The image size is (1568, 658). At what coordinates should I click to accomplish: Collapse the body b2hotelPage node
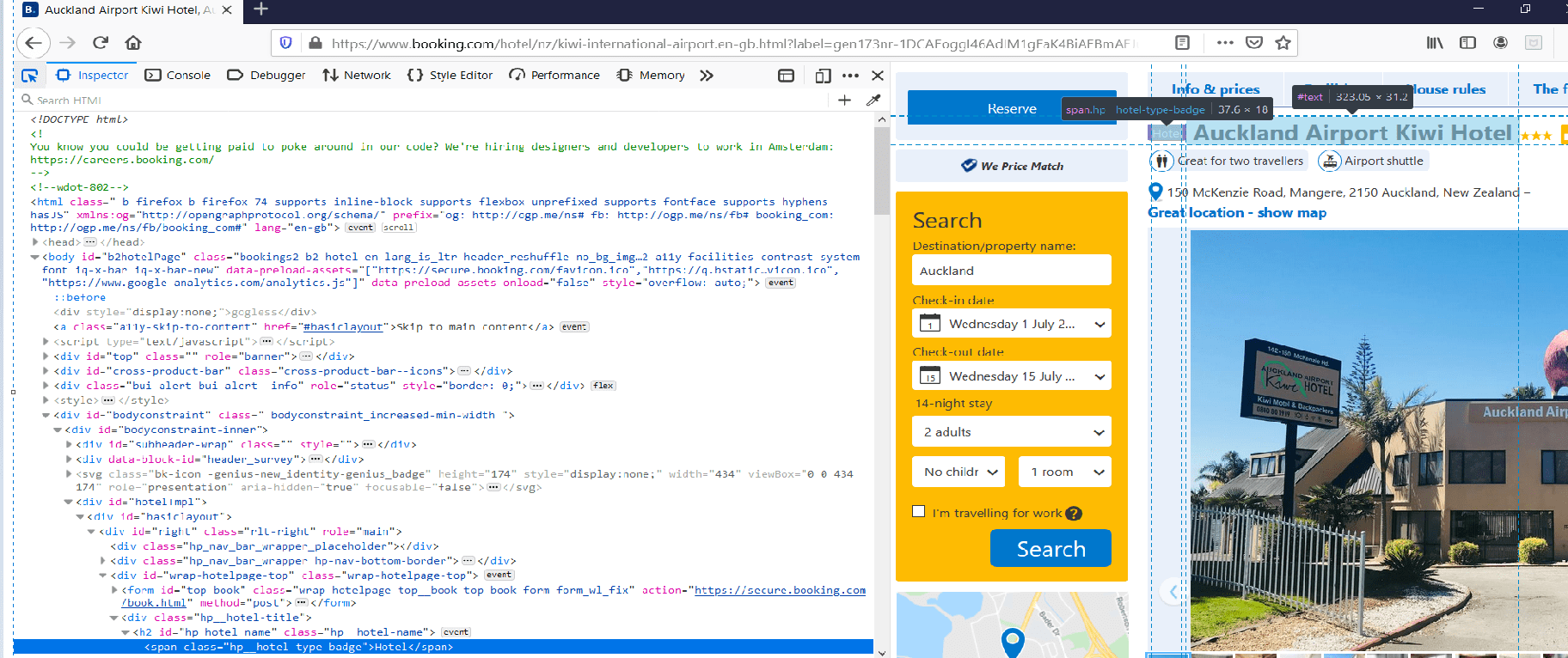[x=35, y=257]
